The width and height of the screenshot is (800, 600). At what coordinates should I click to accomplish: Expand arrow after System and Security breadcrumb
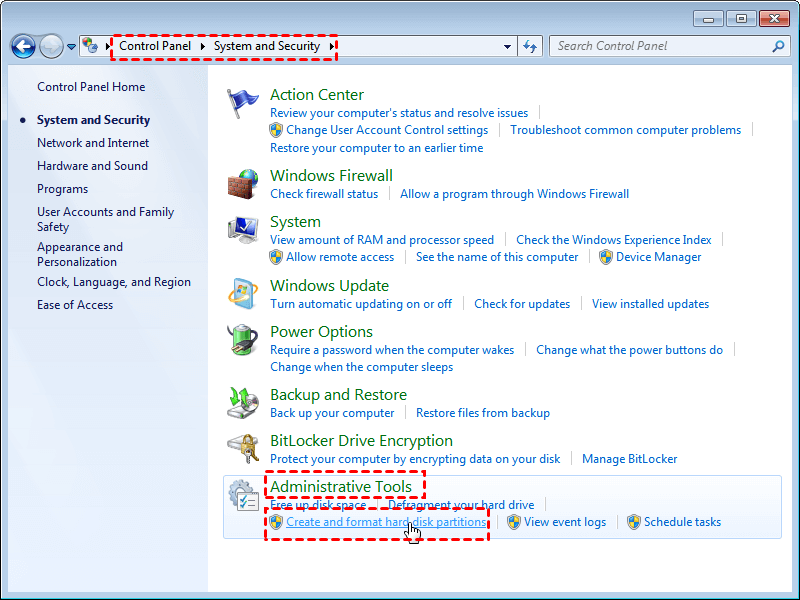332,46
